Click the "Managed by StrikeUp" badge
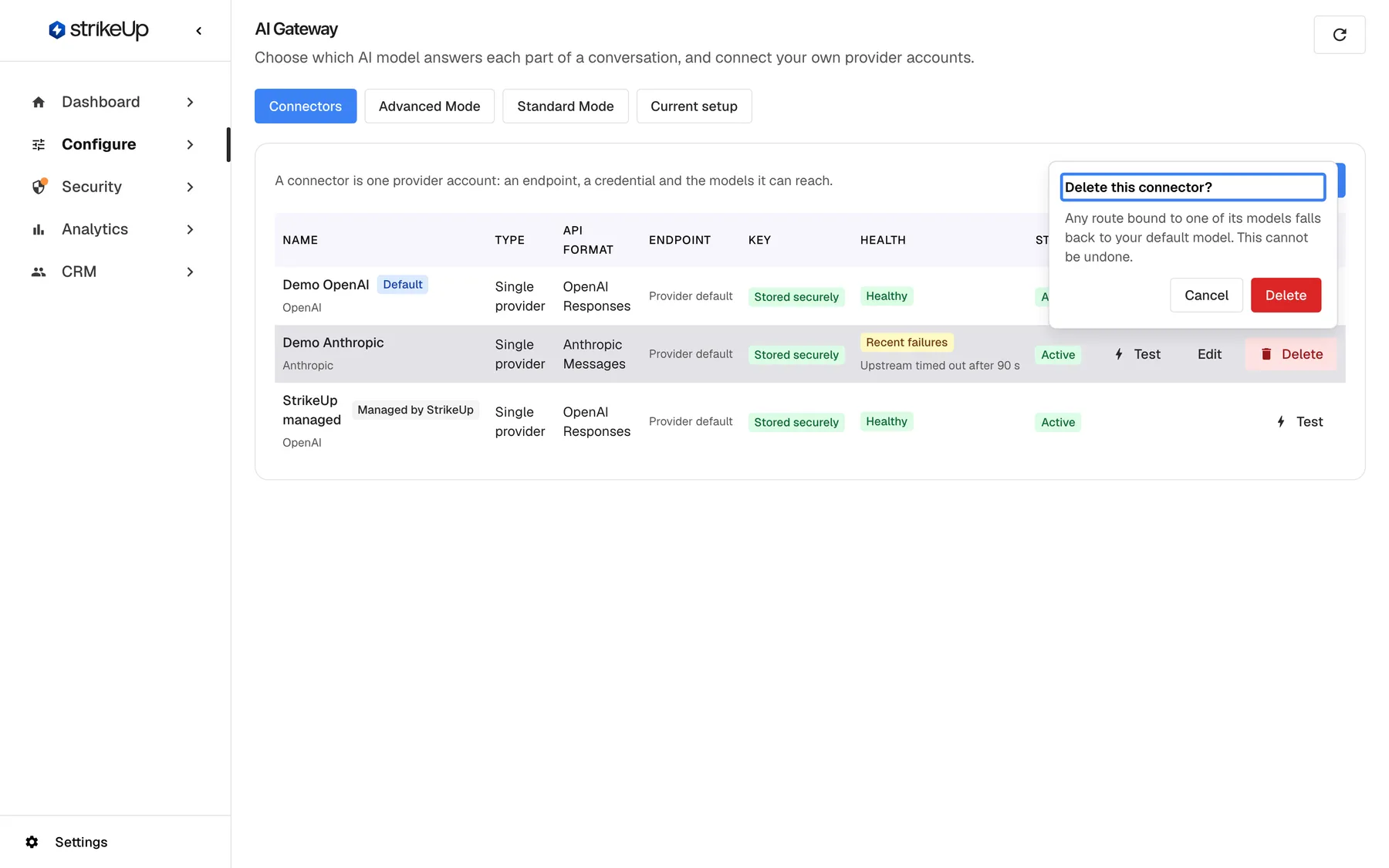Image resolution: width=1389 pixels, height=868 pixels. pyautogui.click(x=415, y=410)
